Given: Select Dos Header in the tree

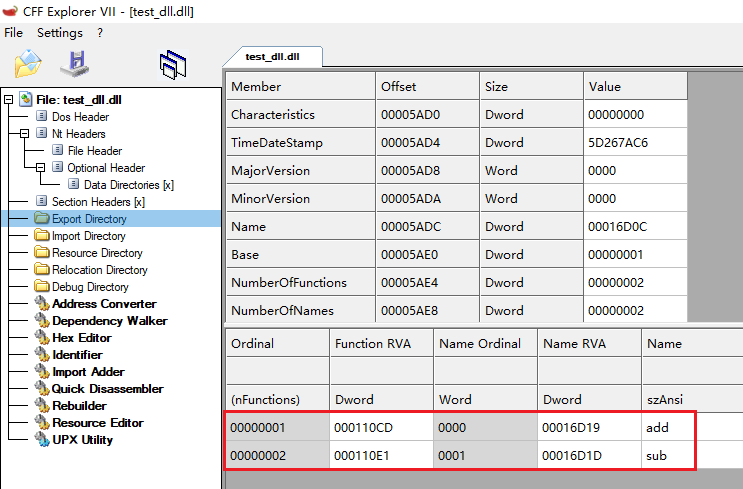Looking at the screenshot, I should click(80, 117).
